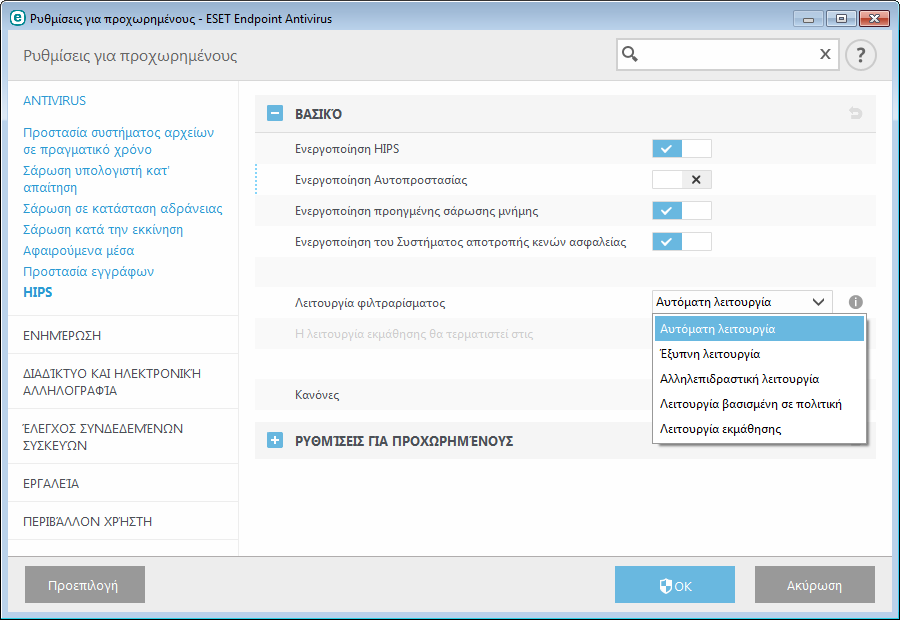Viewport: 900px width, 620px height.
Task: Open Σάρωση κατά την εκκίνηση
Action: 103,230
